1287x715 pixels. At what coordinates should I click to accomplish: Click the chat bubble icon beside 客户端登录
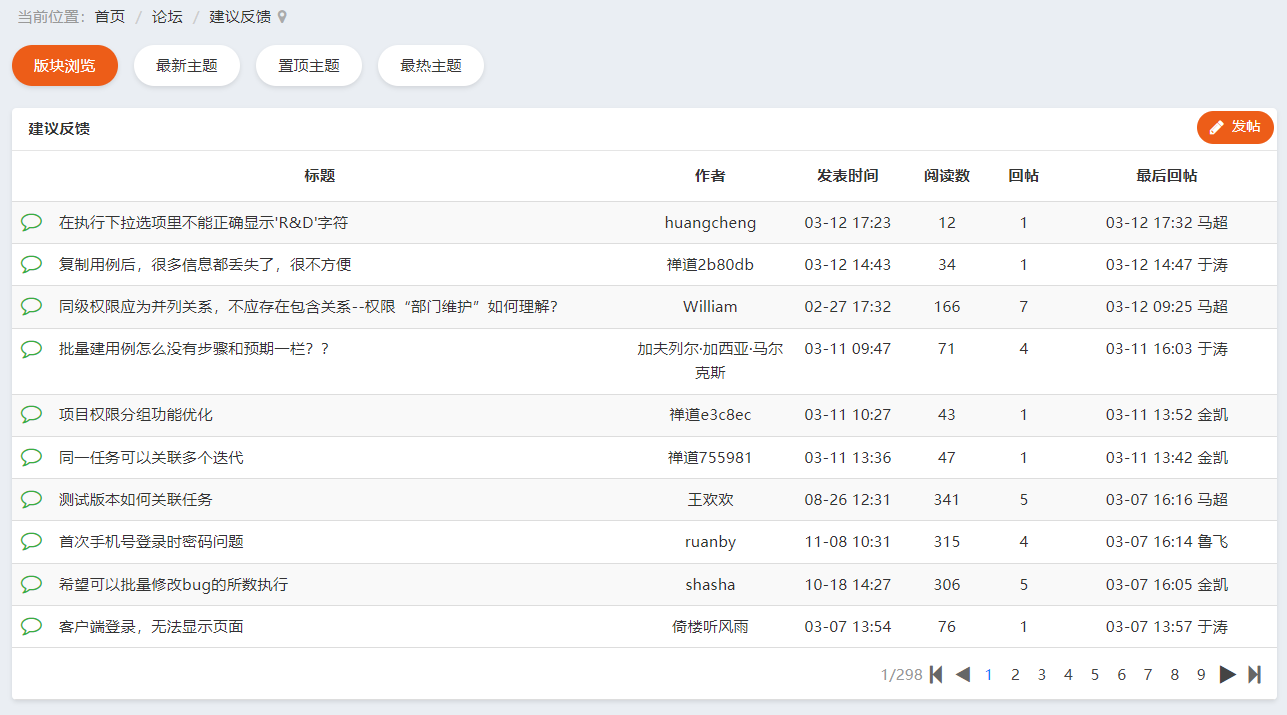pyautogui.click(x=32, y=626)
